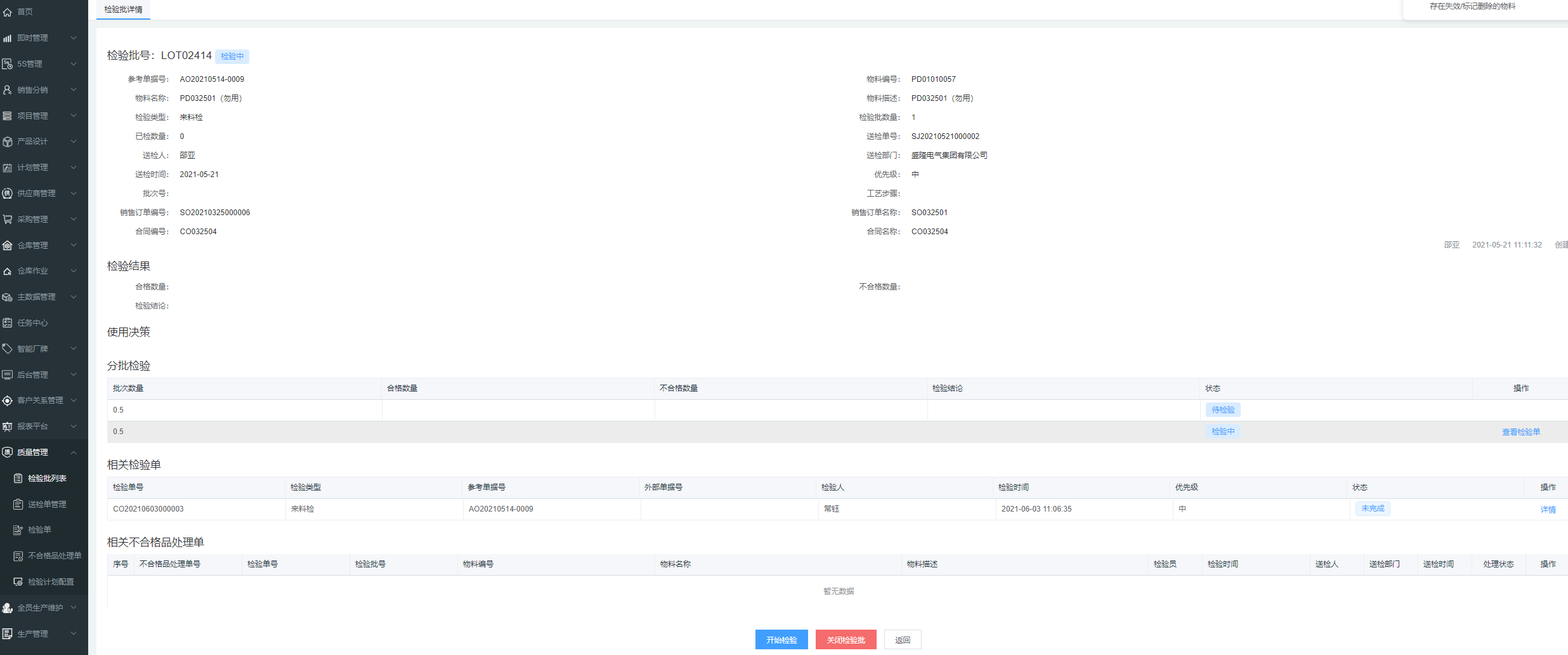Collapse the 质量管理 menu chevron
The height and width of the screenshot is (655, 1568).
pyautogui.click(x=74, y=453)
